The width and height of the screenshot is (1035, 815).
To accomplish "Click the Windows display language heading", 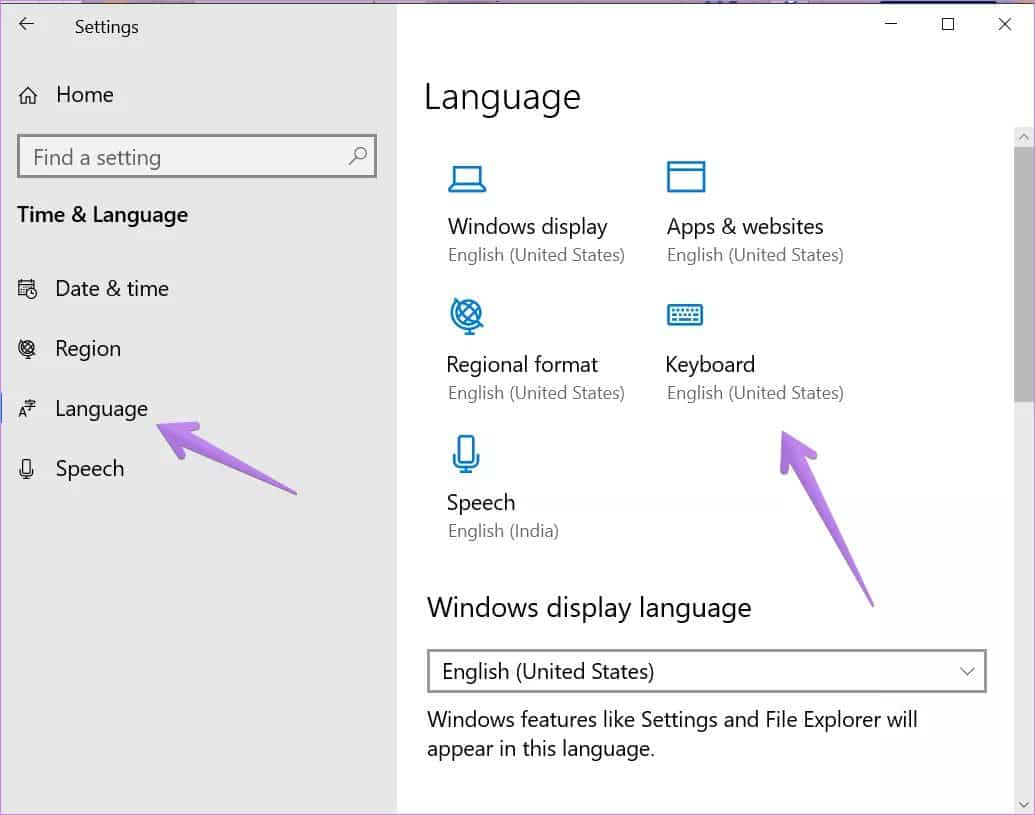I will tap(589, 608).
